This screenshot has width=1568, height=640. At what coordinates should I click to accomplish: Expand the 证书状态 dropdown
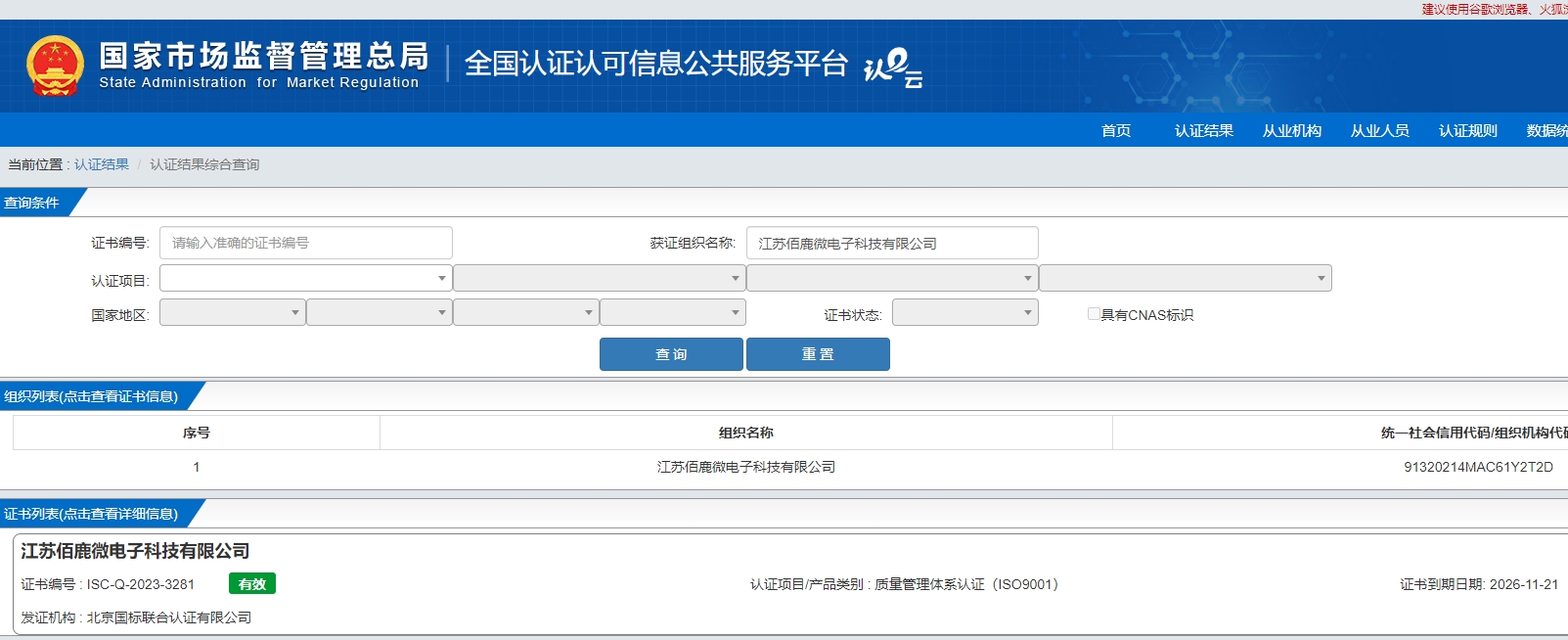pyautogui.click(x=965, y=312)
